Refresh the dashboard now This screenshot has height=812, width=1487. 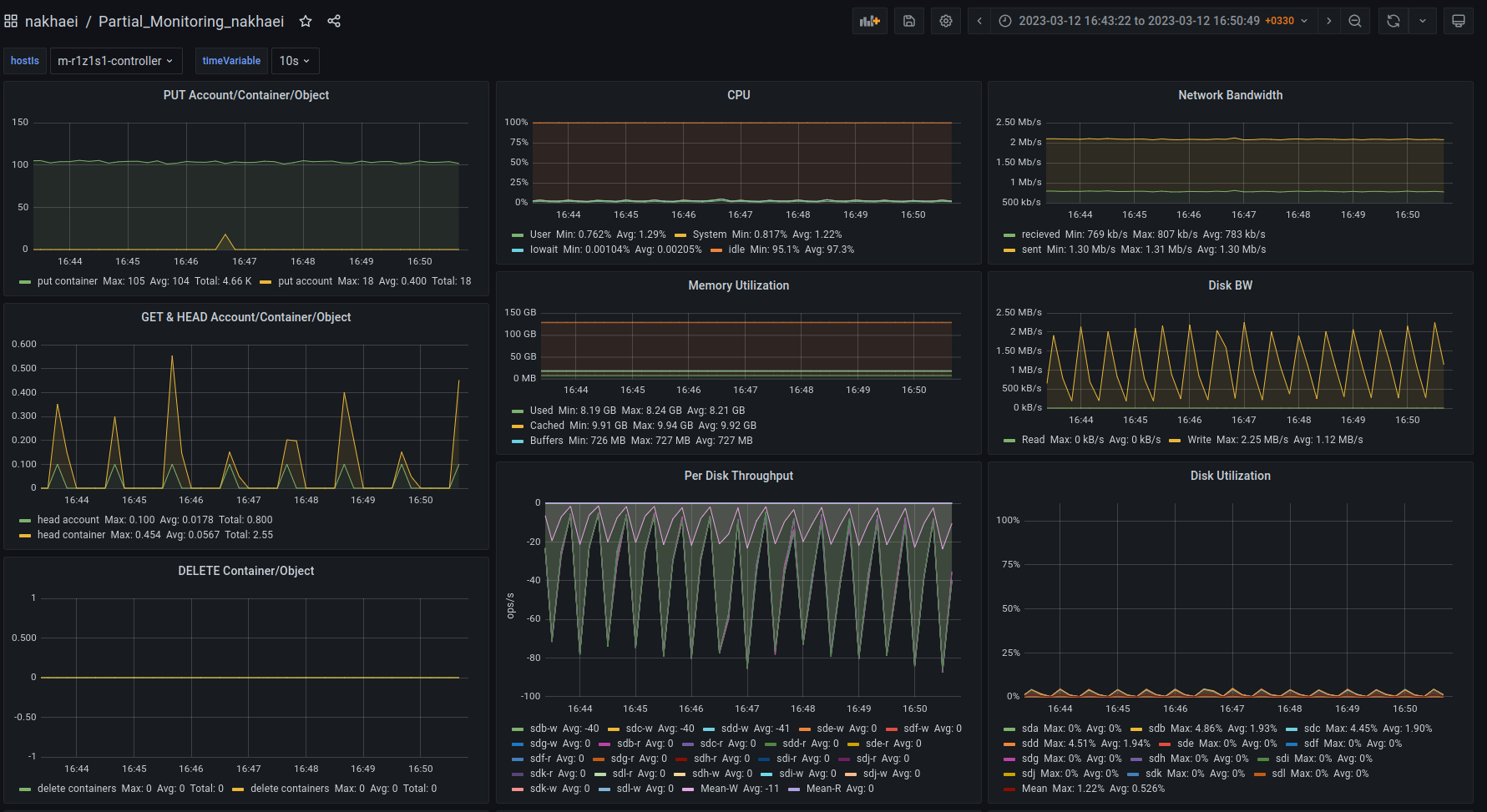(x=1393, y=21)
